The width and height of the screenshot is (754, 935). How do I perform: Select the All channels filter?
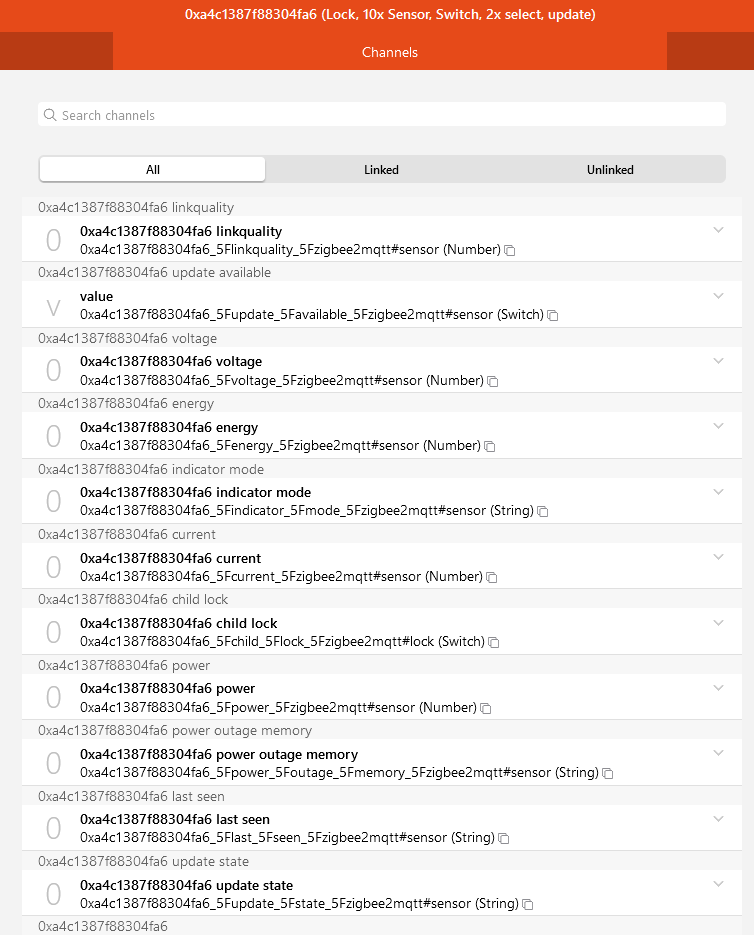152,169
